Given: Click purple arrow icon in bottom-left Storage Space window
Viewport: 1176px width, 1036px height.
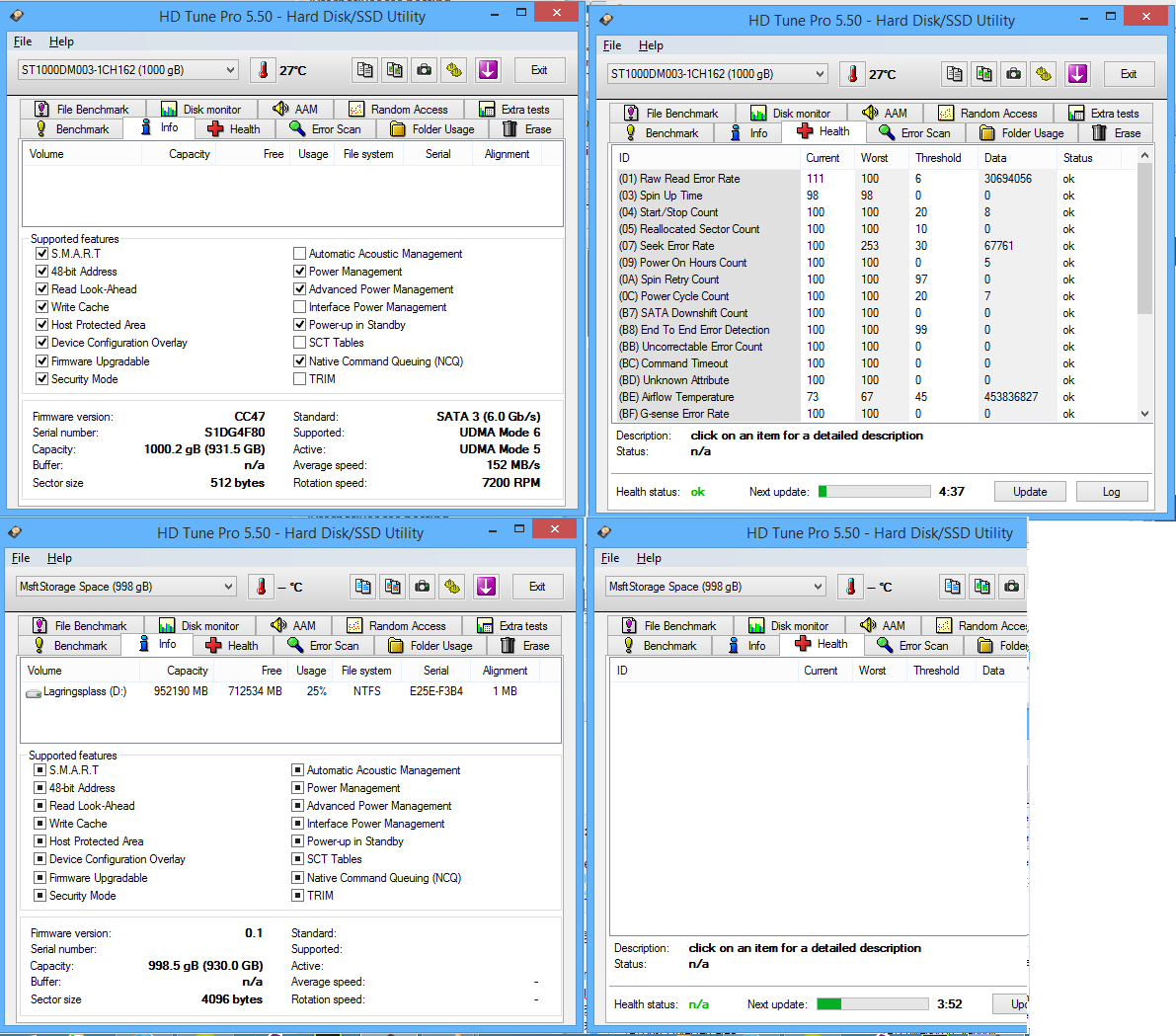Looking at the screenshot, I should click(x=487, y=587).
